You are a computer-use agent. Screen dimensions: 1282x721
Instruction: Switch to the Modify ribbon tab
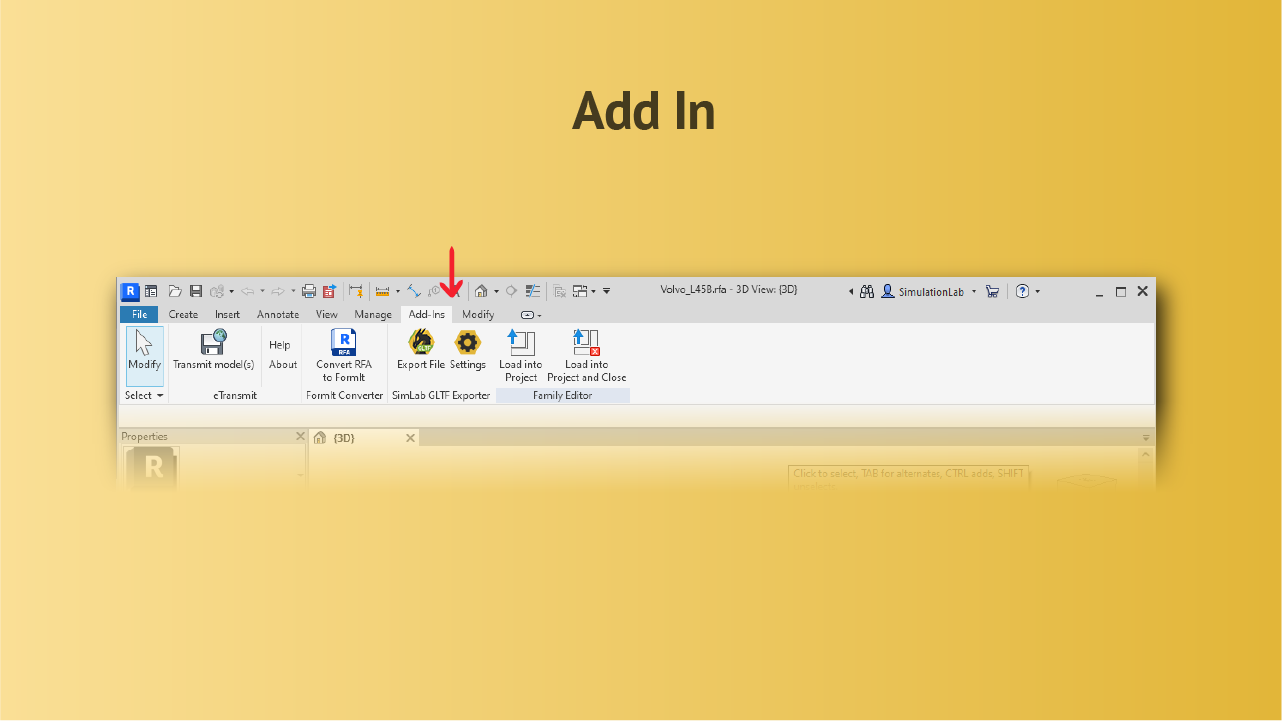(478, 314)
